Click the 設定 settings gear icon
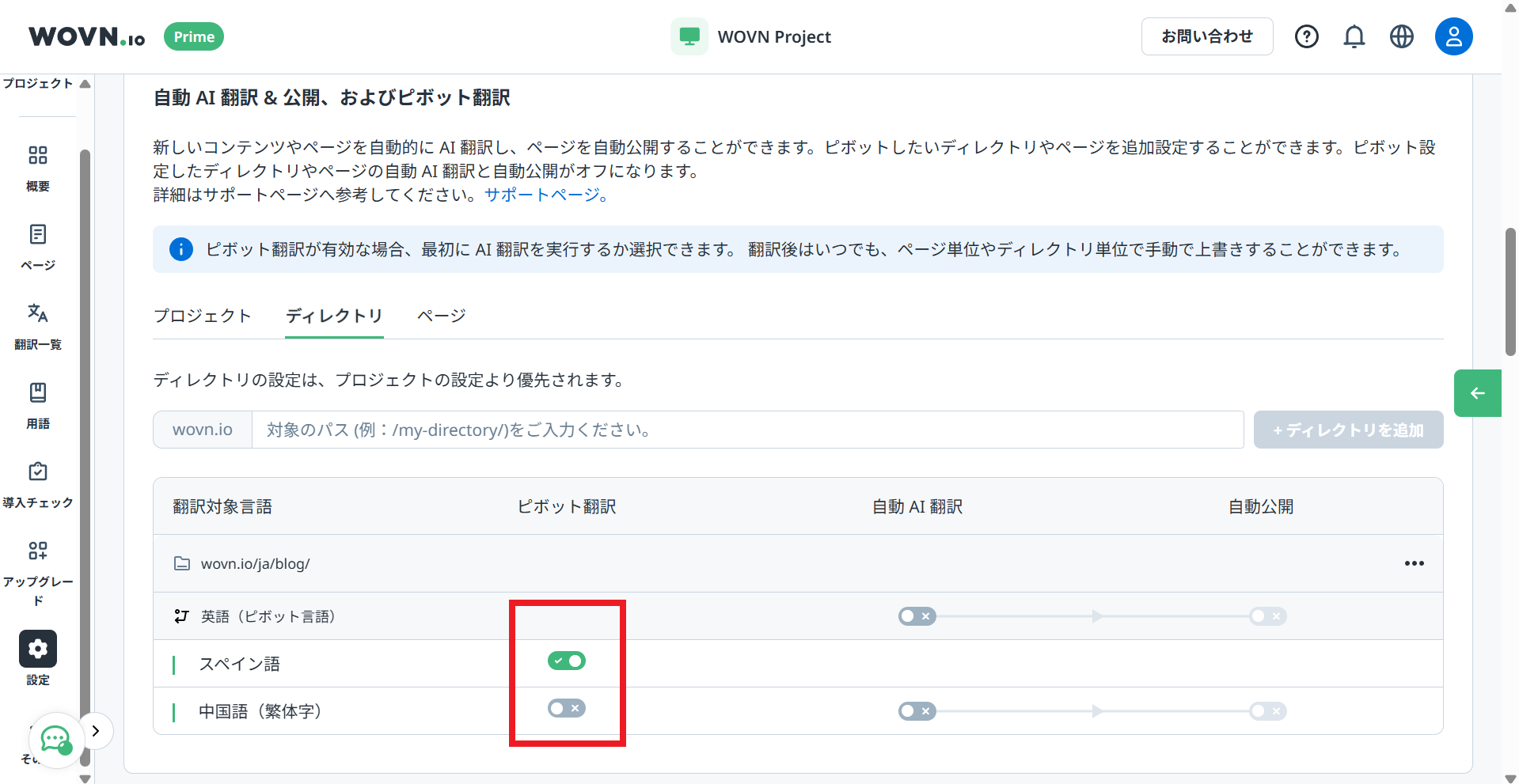Image resolution: width=1519 pixels, height=784 pixels. click(x=37, y=650)
